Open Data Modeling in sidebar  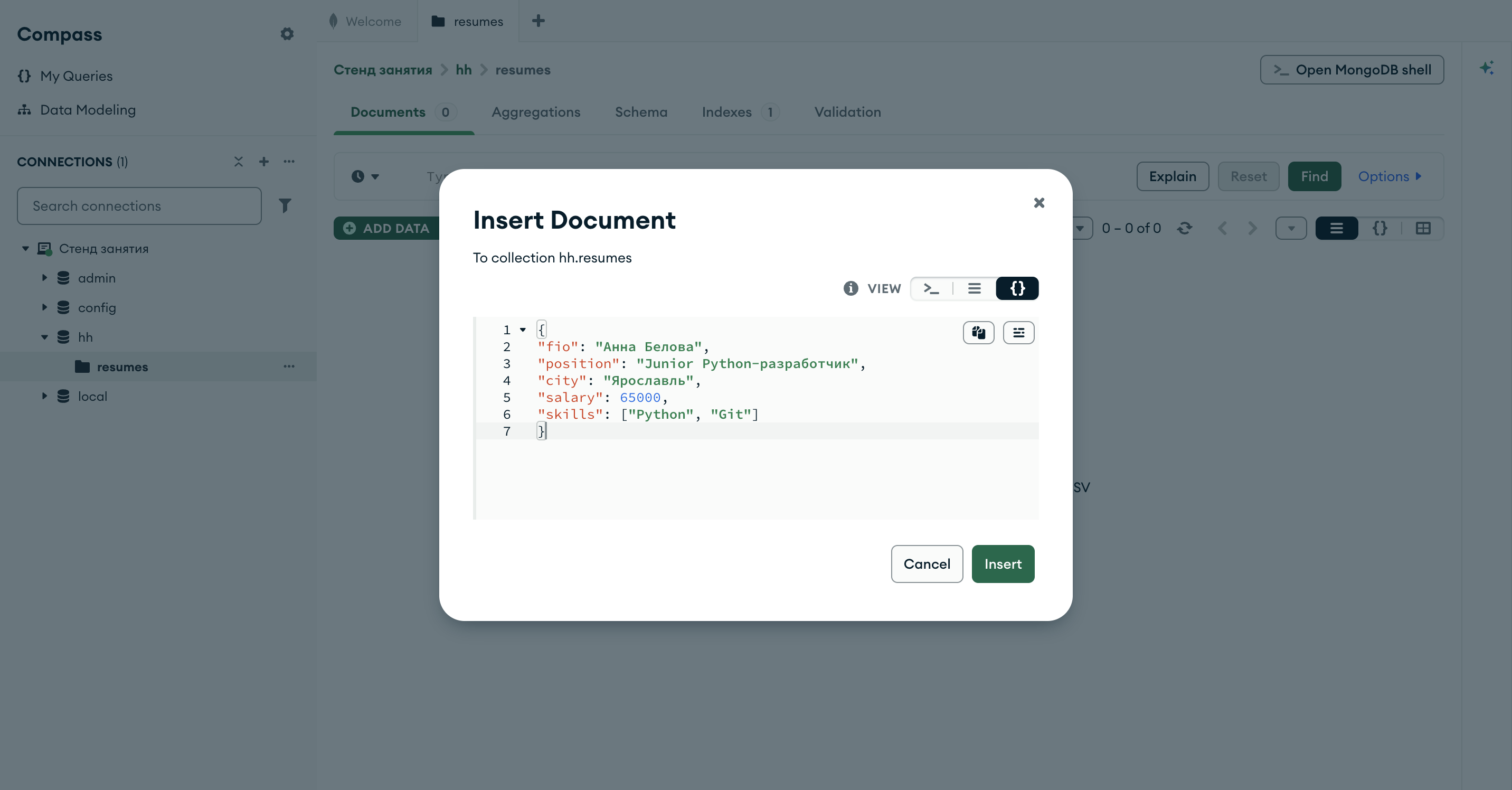(77, 110)
